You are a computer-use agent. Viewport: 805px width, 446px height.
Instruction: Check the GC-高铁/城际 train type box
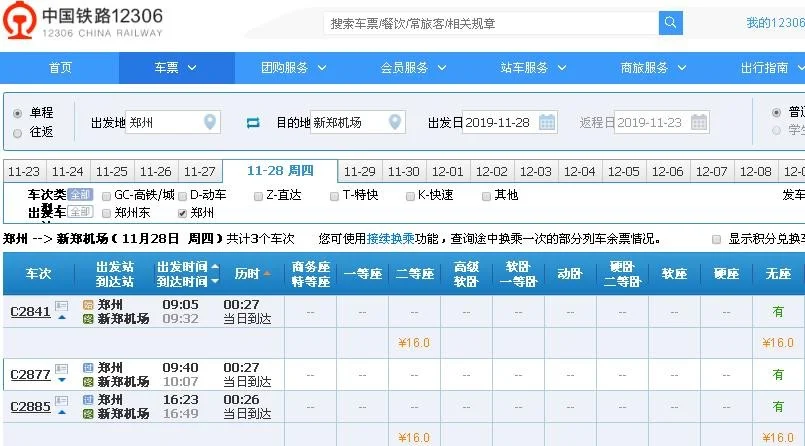[106, 196]
